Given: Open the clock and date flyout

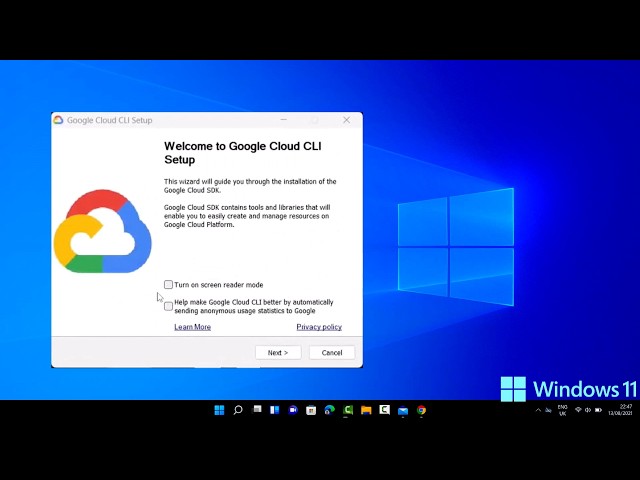Looking at the screenshot, I should tap(620, 410).
